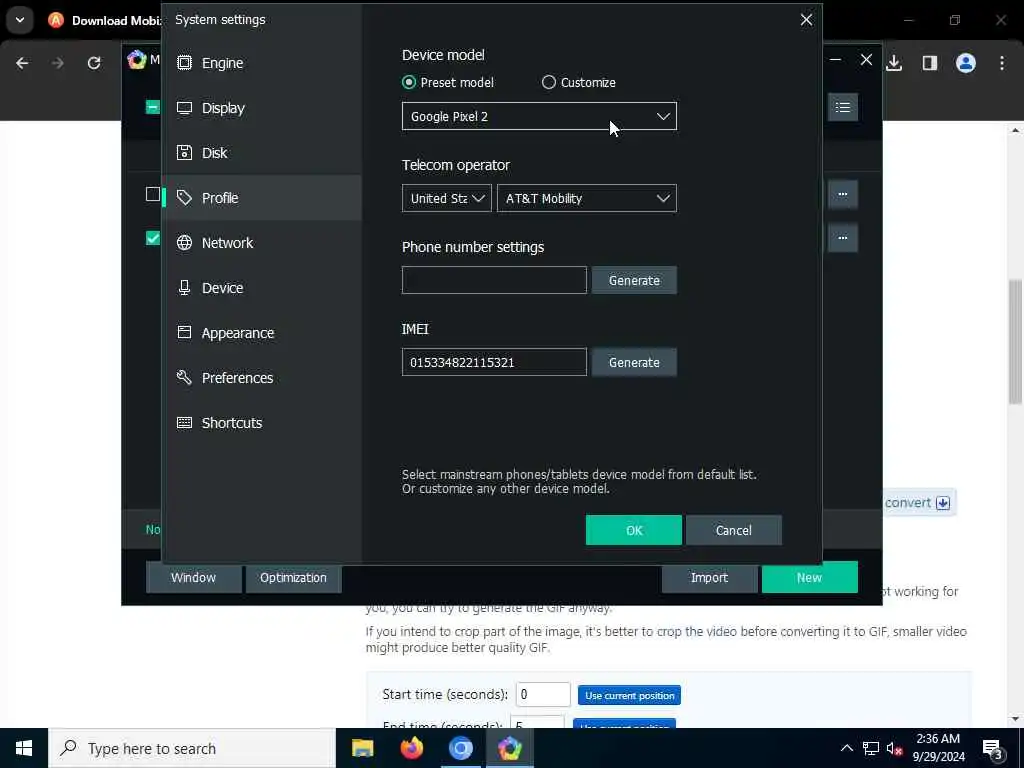The width and height of the screenshot is (1024, 768).
Task: Toggle the browser side panel icon
Action: 930,63
